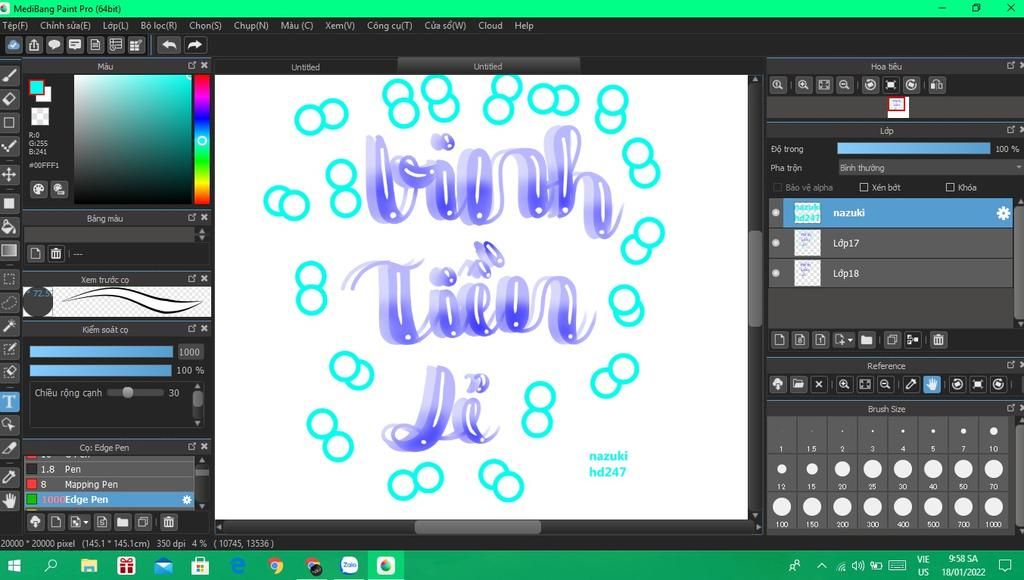Click the navigator canvas thumbnail
1024x580 pixels.
897,106
